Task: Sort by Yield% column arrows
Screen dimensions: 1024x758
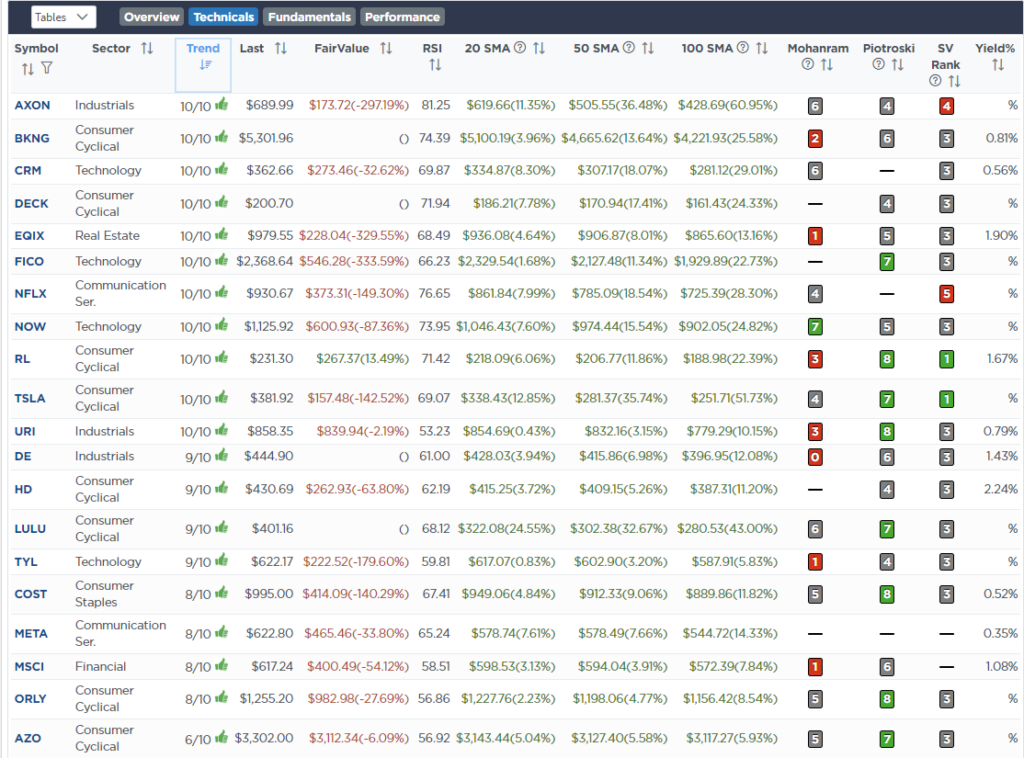Action: coord(997,65)
